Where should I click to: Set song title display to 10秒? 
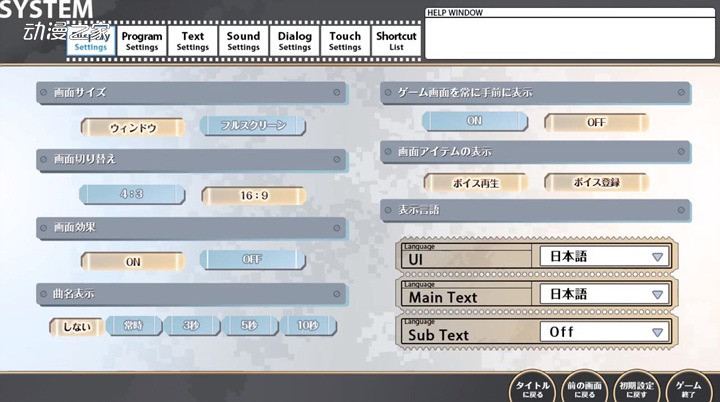[x=308, y=325]
